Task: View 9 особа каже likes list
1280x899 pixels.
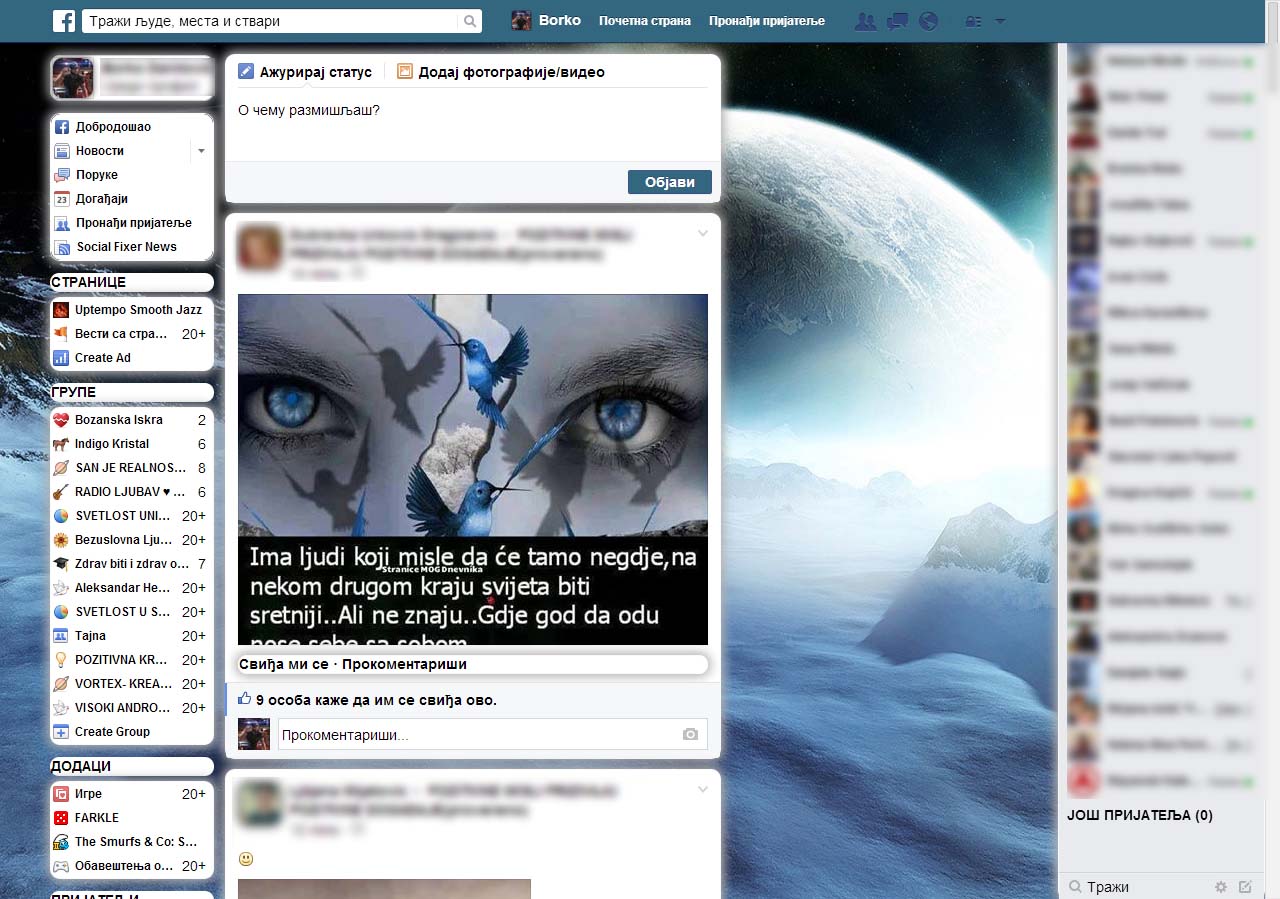Action: [x=376, y=700]
